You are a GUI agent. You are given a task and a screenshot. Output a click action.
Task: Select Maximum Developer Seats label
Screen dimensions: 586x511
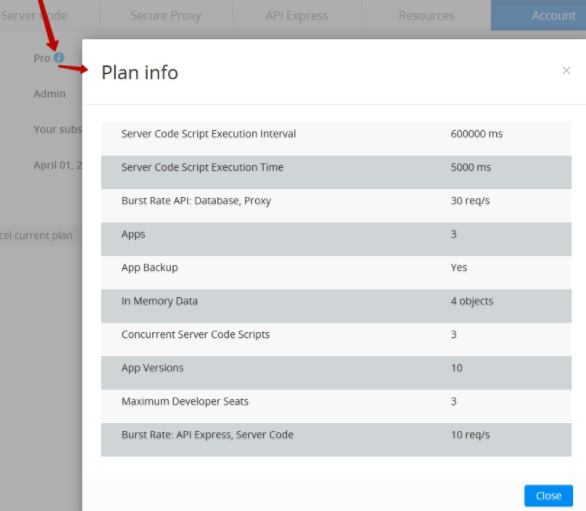point(185,401)
